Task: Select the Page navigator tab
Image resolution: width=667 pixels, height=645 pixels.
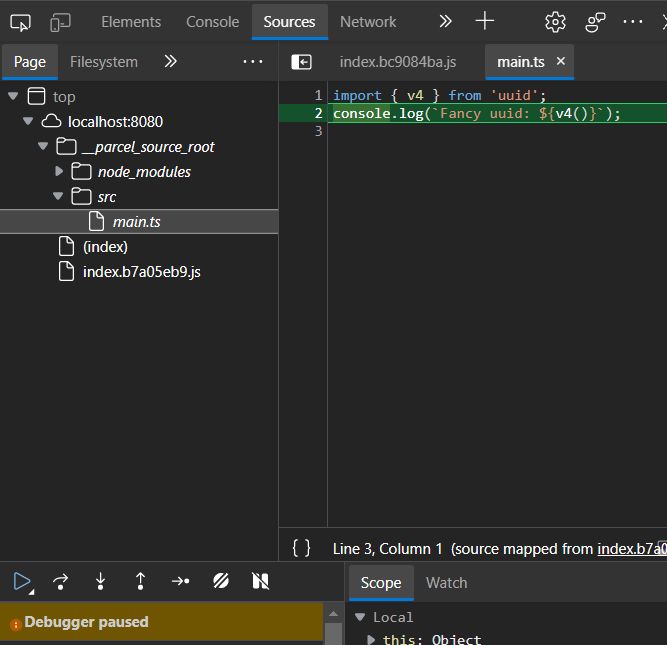Action: click(x=30, y=62)
